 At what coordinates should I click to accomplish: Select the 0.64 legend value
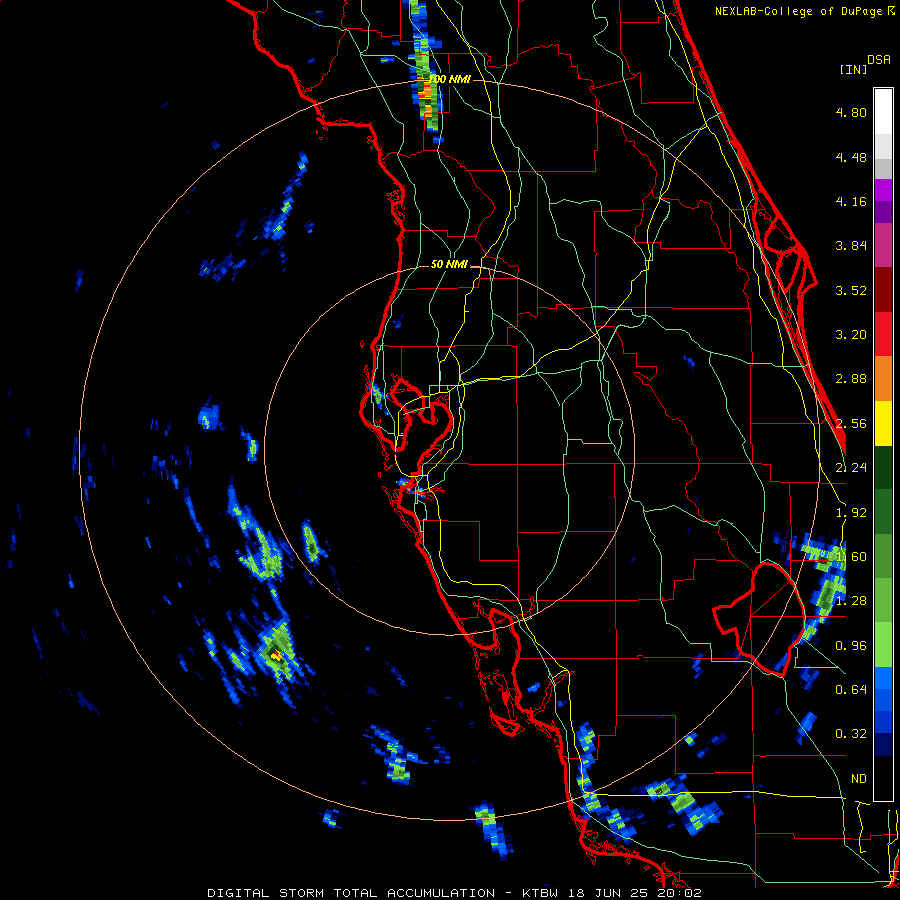pos(851,690)
